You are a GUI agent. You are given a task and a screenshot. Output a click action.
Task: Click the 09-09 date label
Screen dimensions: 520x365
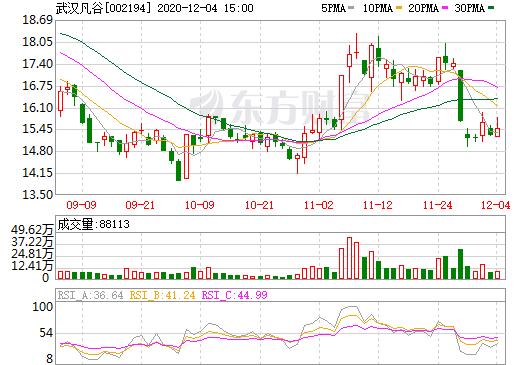(81, 205)
